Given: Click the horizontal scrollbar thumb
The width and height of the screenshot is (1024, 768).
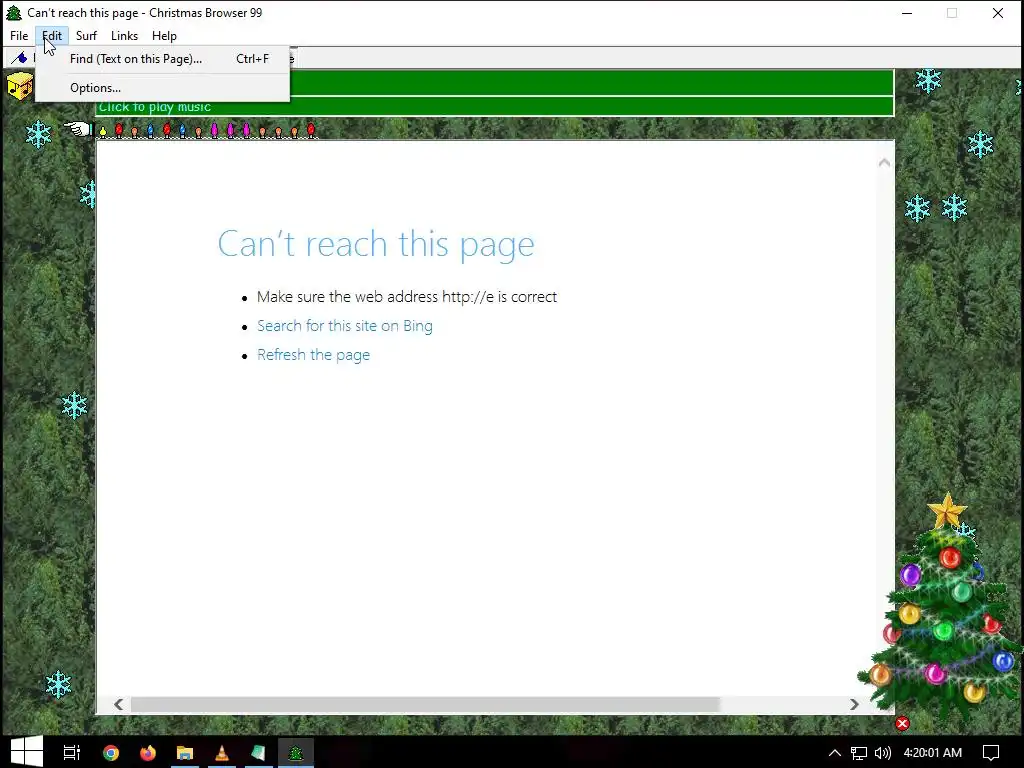Looking at the screenshot, I should click(424, 704).
